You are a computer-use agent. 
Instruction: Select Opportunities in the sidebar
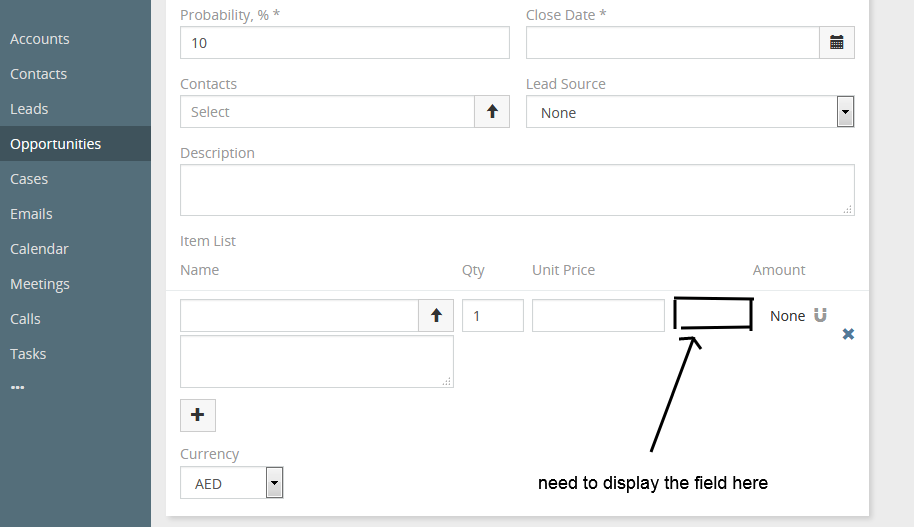tap(56, 144)
